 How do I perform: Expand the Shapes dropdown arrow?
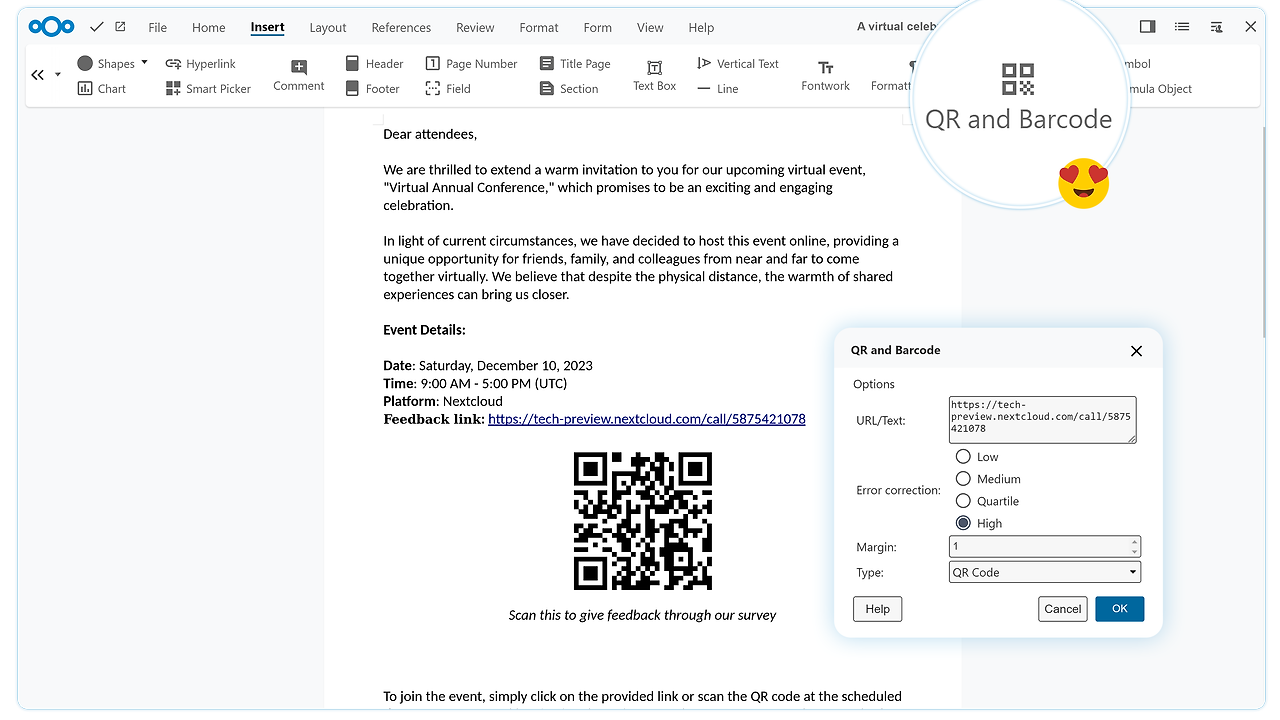(x=144, y=62)
